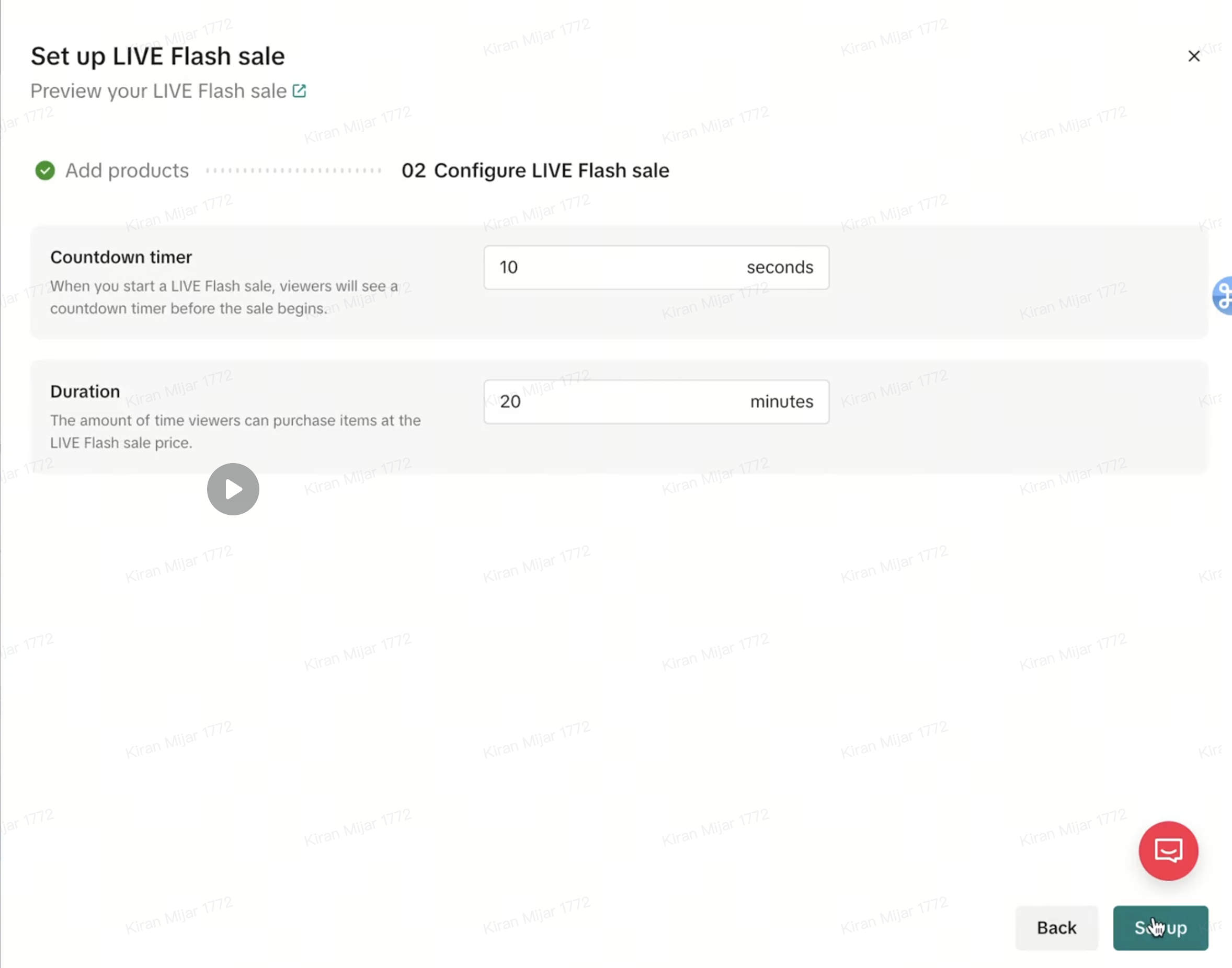Click the countdown timer description text
Image resolution: width=1232 pixels, height=968 pixels.
[224, 297]
